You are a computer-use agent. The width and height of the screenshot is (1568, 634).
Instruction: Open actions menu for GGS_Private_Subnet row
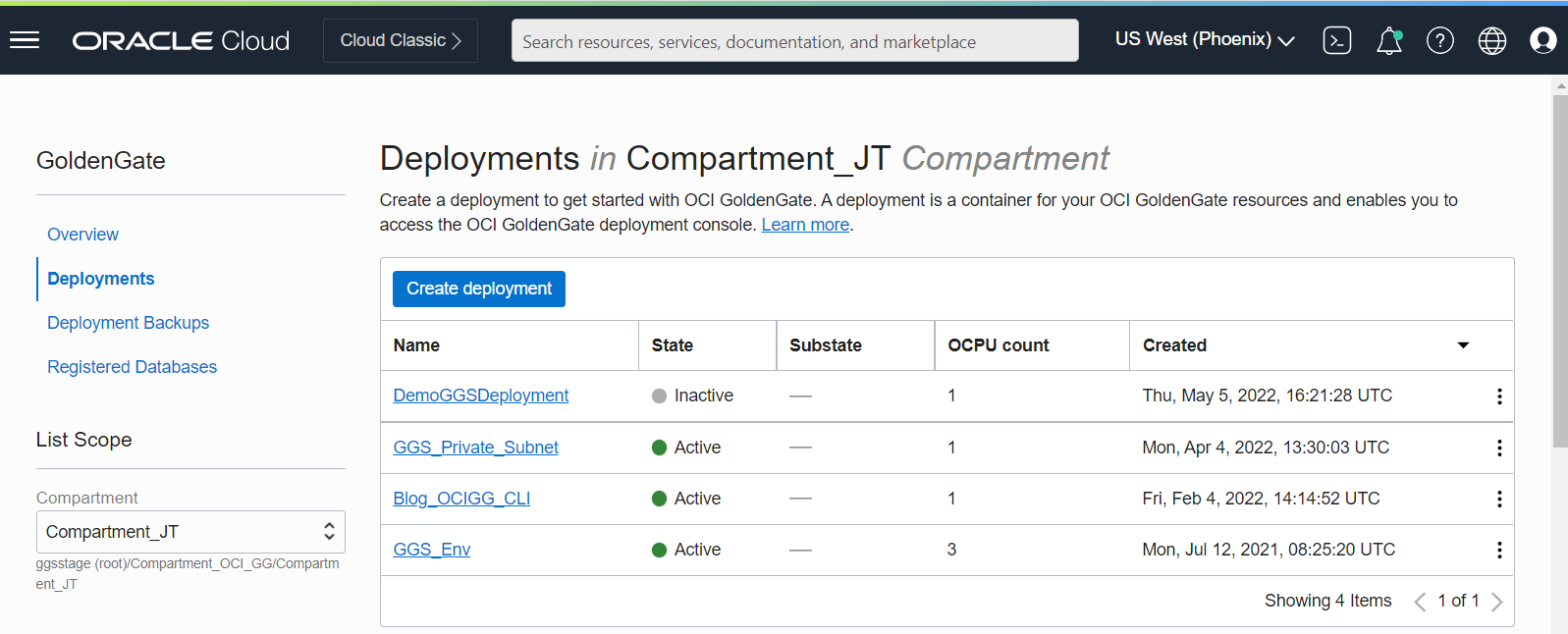[x=1499, y=449]
